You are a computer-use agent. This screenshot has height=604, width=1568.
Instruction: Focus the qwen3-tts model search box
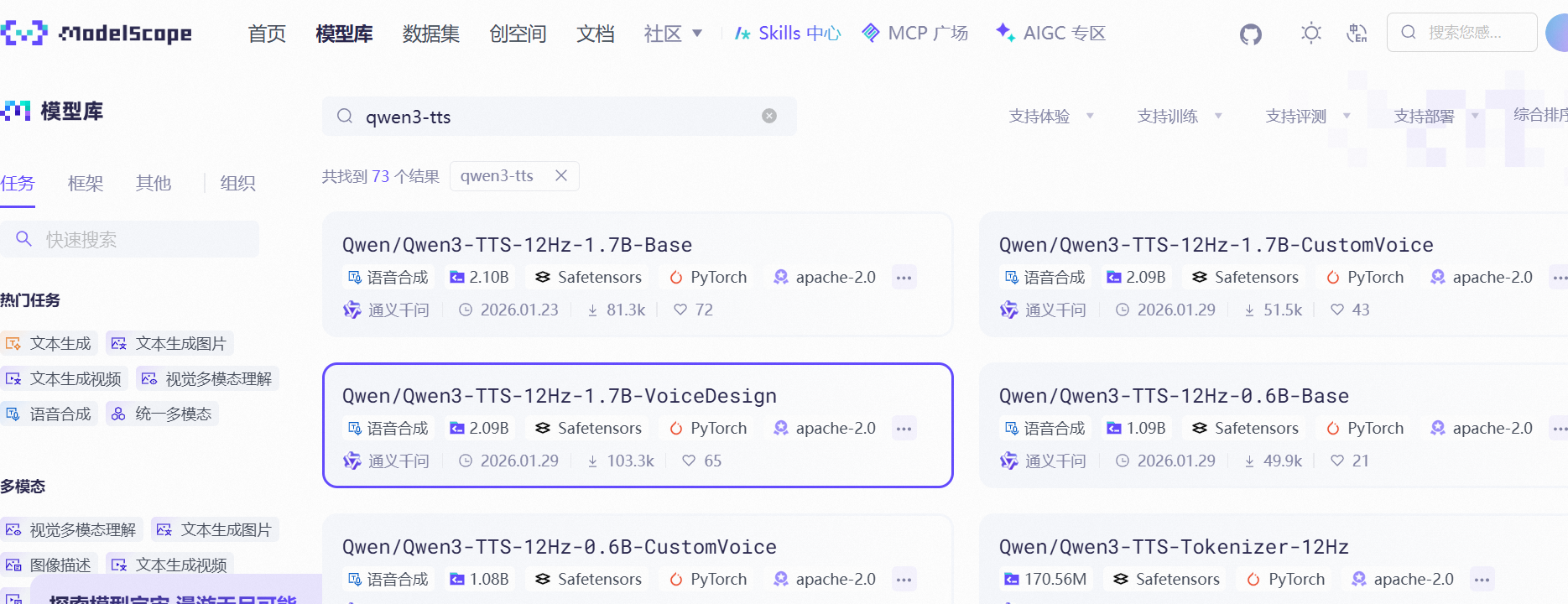tap(560, 116)
